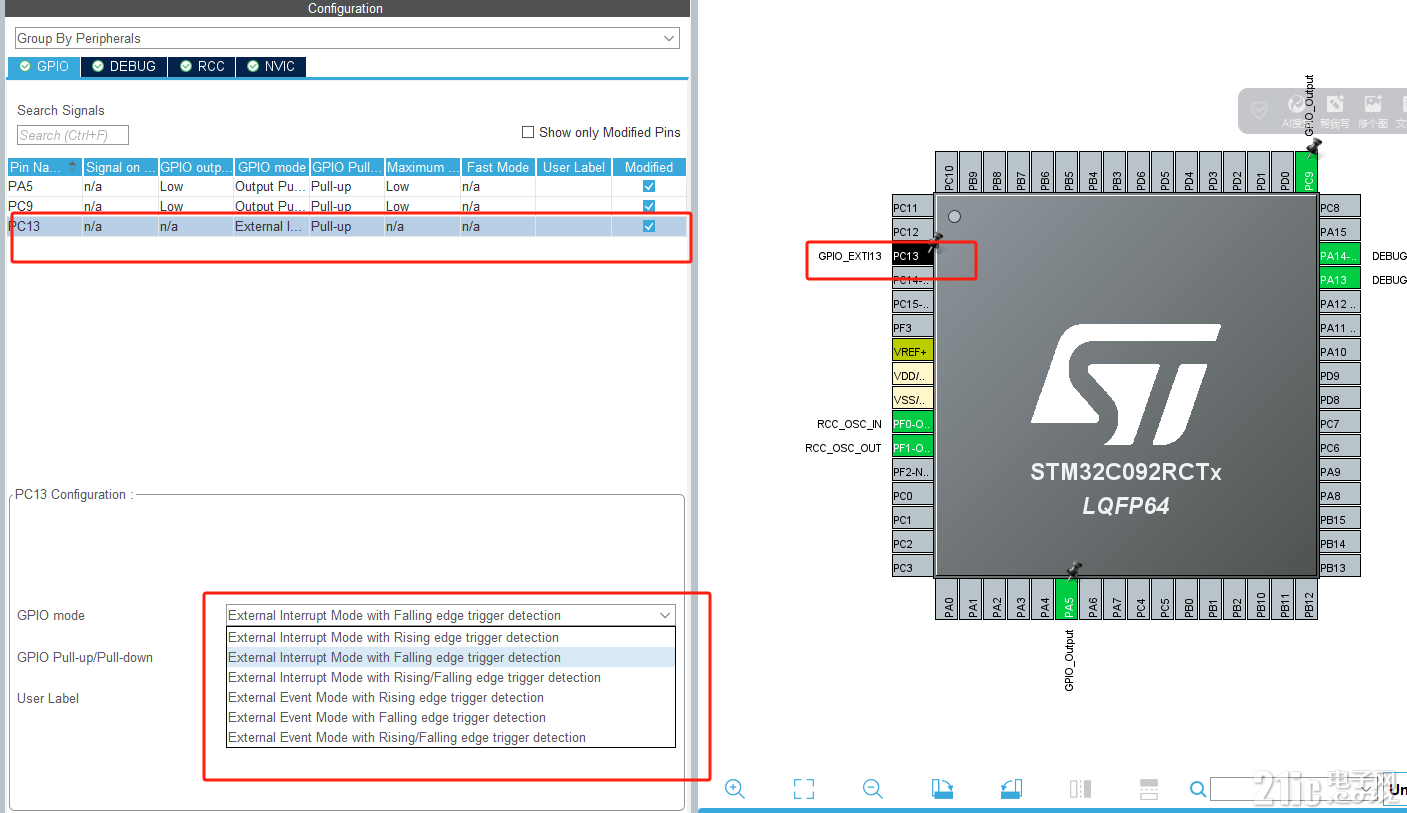Image resolution: width=1407 pixels, height=813 pixels.
Task: Select the PC13 row in pin table
Action: coord(347,226)
